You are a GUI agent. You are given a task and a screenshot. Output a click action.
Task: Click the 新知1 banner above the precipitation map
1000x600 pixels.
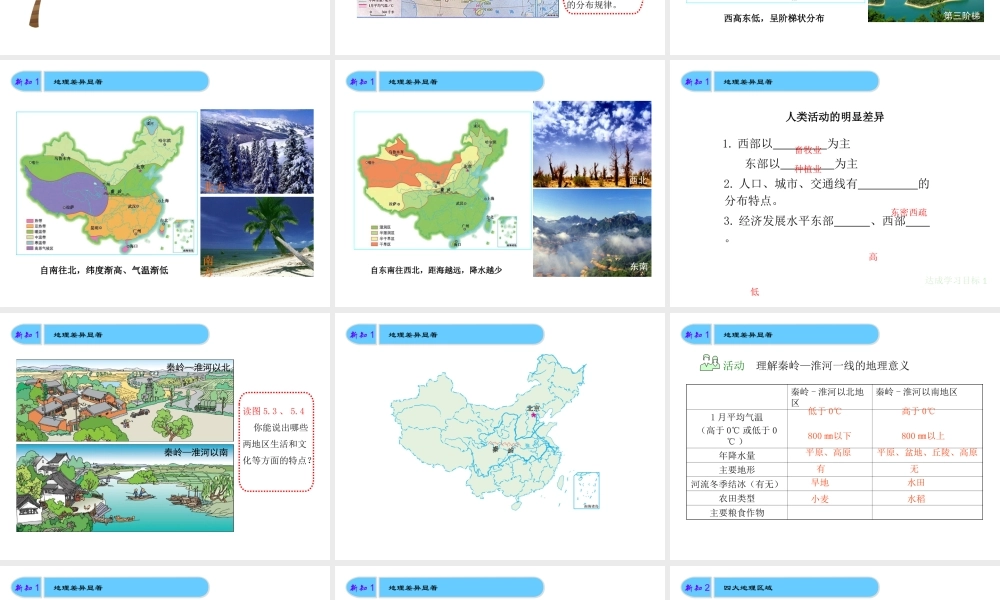pos(445,82)
